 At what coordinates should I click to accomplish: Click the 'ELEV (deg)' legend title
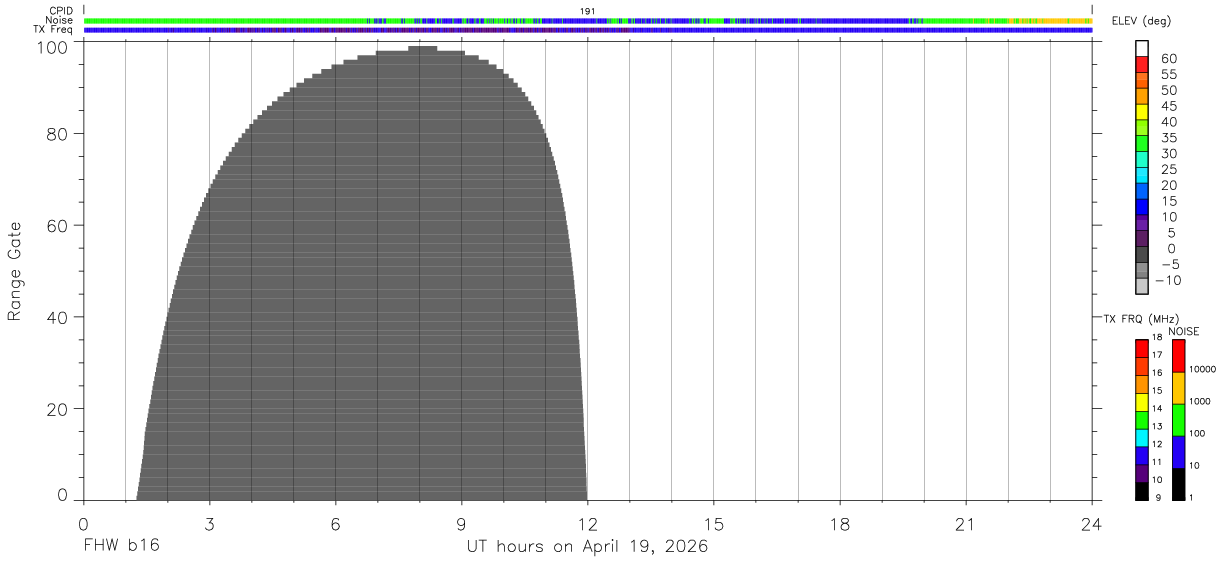point(1142,22)
